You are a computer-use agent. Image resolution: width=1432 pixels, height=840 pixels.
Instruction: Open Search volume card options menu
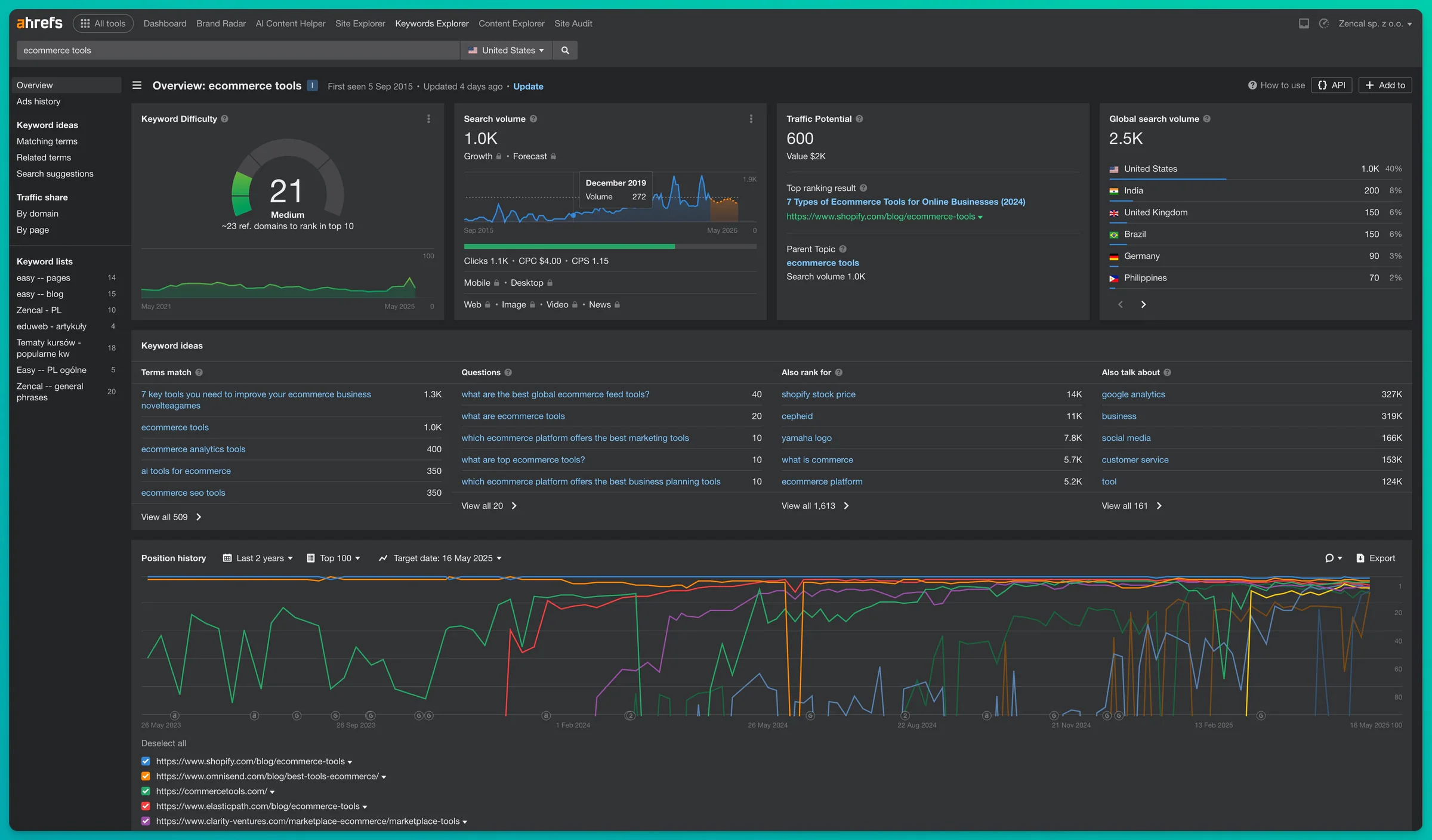pos(751,119)
